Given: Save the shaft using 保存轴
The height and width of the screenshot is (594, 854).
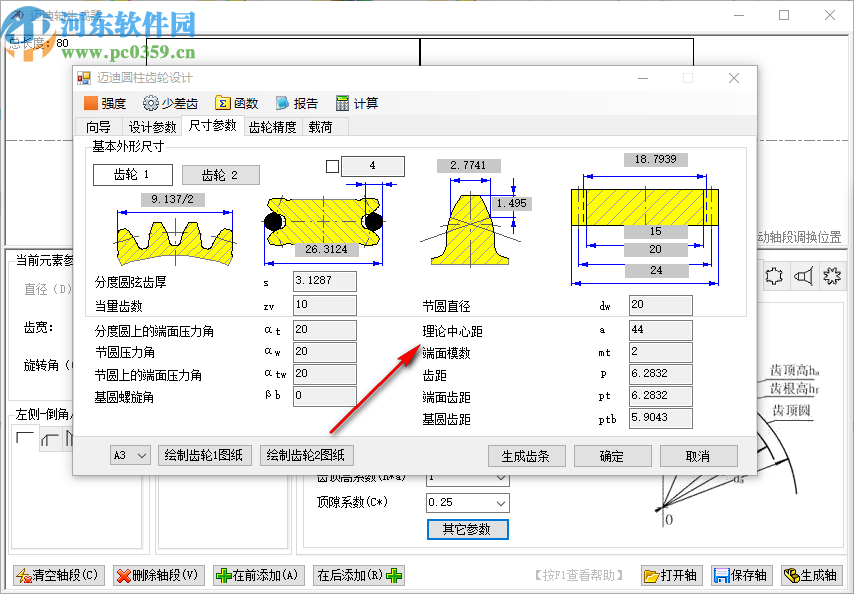Looking at the screenshot, I should pos(740,575).
